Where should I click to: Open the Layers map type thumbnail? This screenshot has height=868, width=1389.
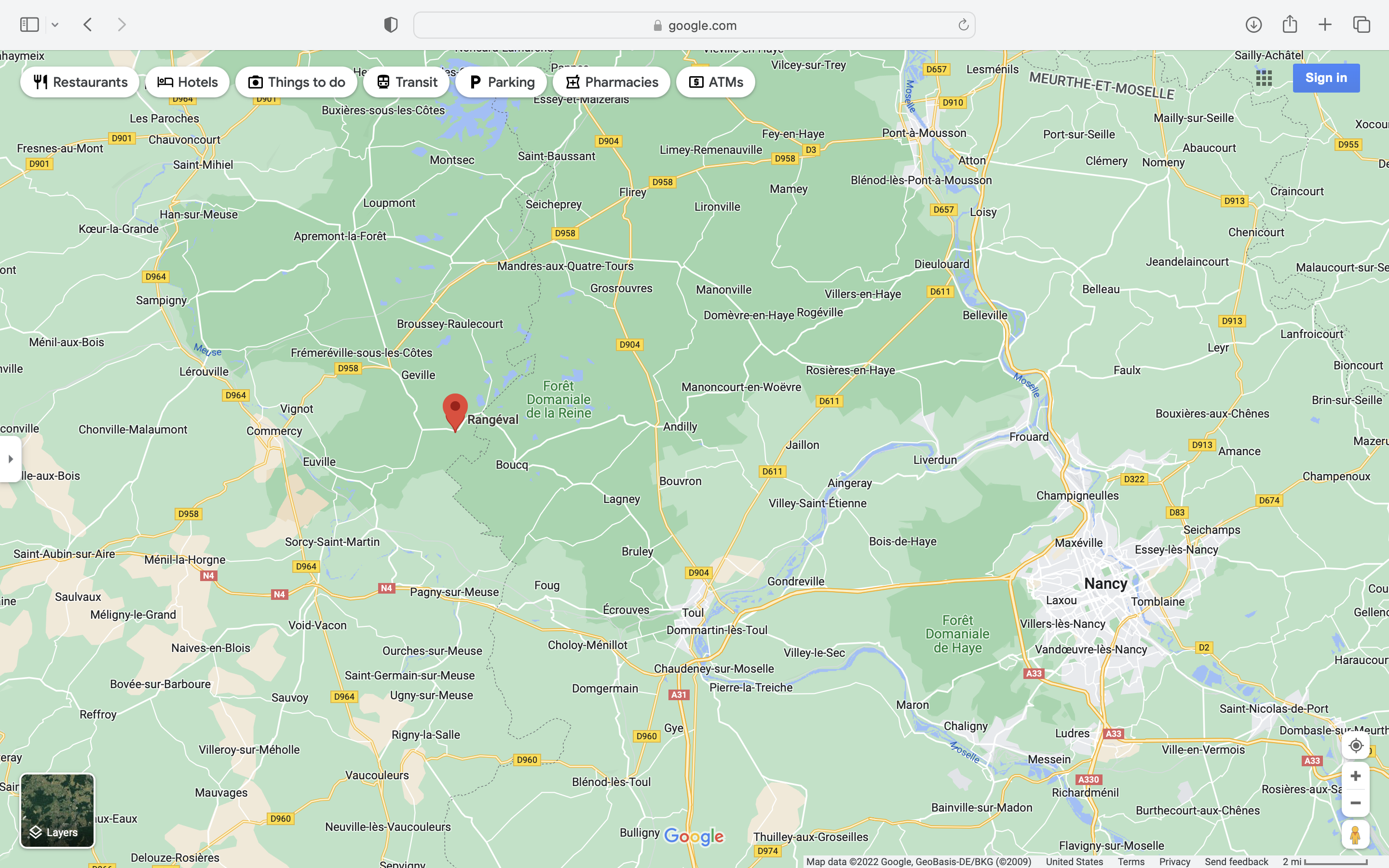[x=57, y=811]
